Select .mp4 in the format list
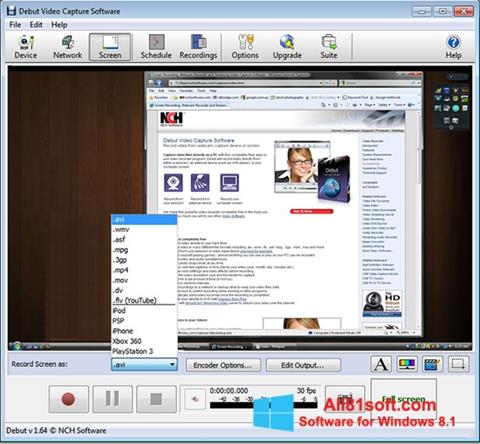The image size is (480, 444). point(144,270)
